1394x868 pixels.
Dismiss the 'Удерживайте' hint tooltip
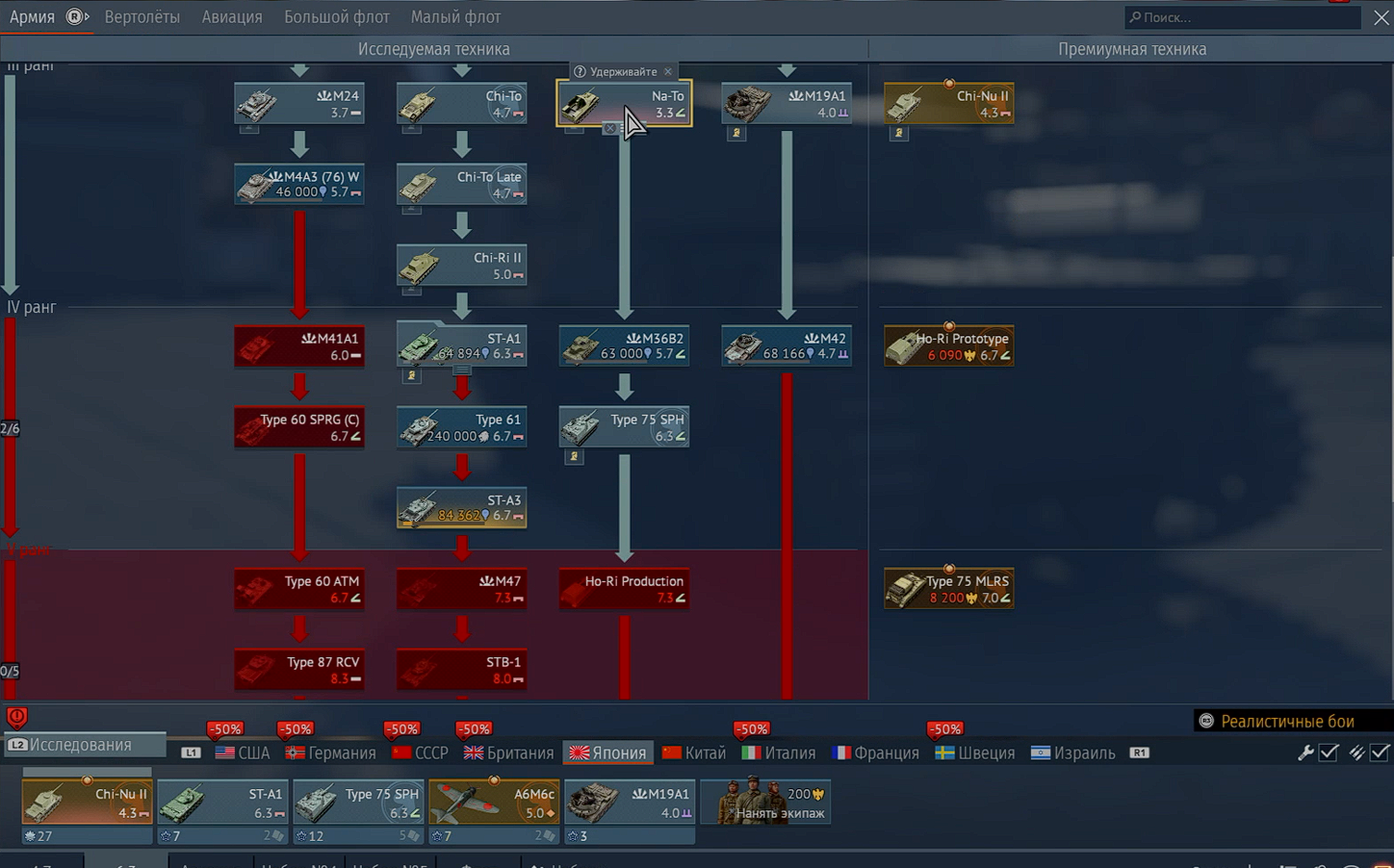[668, 71]
